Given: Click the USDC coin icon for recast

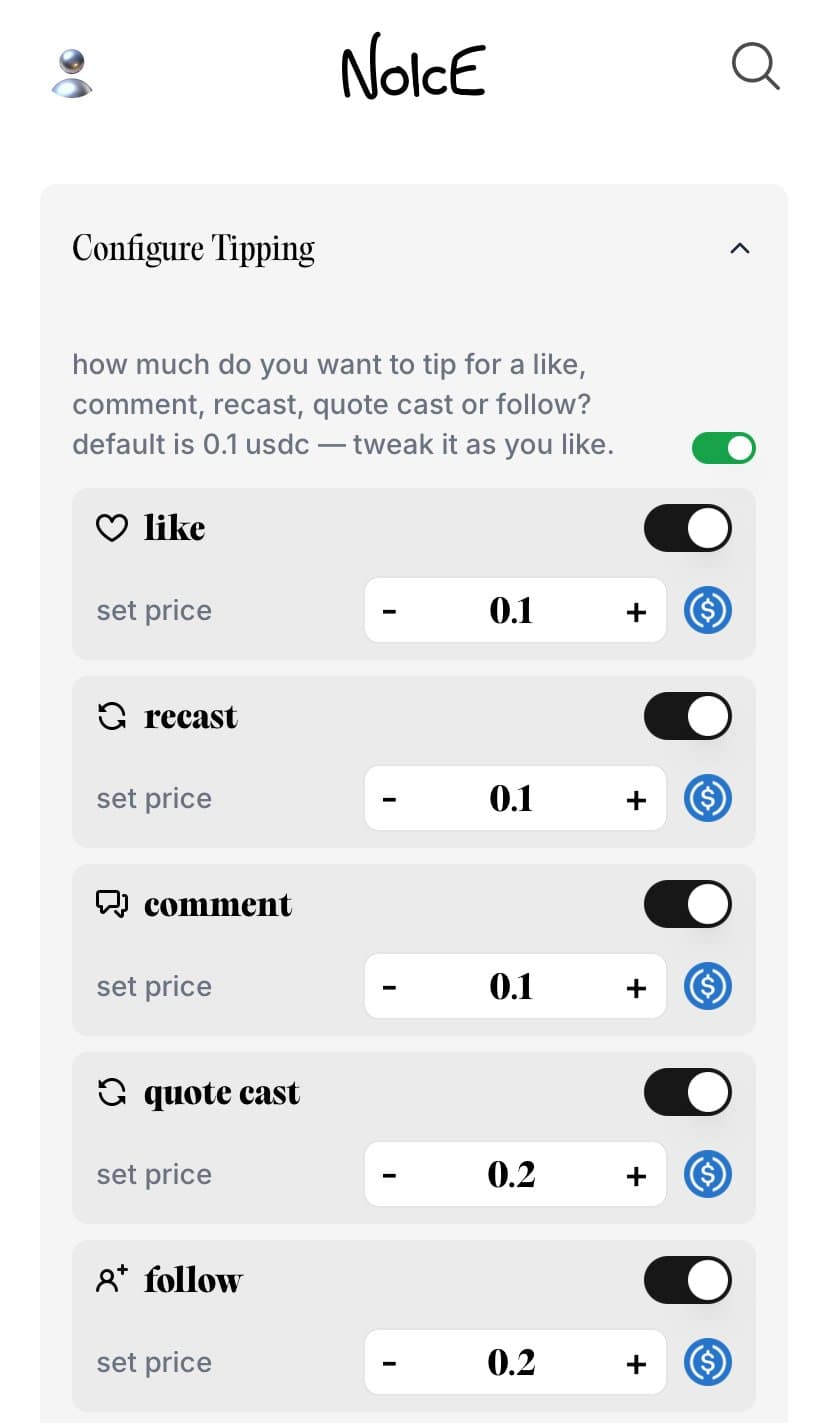Looking at the screenshot, I should (x=708, y=798).
